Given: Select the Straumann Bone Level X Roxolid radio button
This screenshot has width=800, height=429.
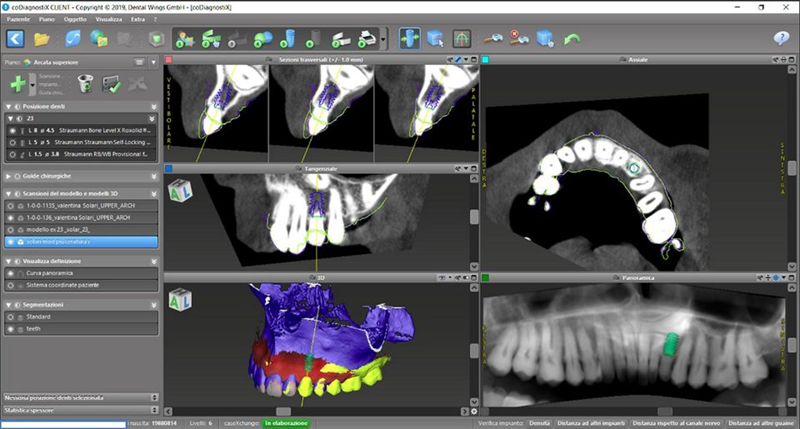Looking at the screenshot, I should (10, 130).
